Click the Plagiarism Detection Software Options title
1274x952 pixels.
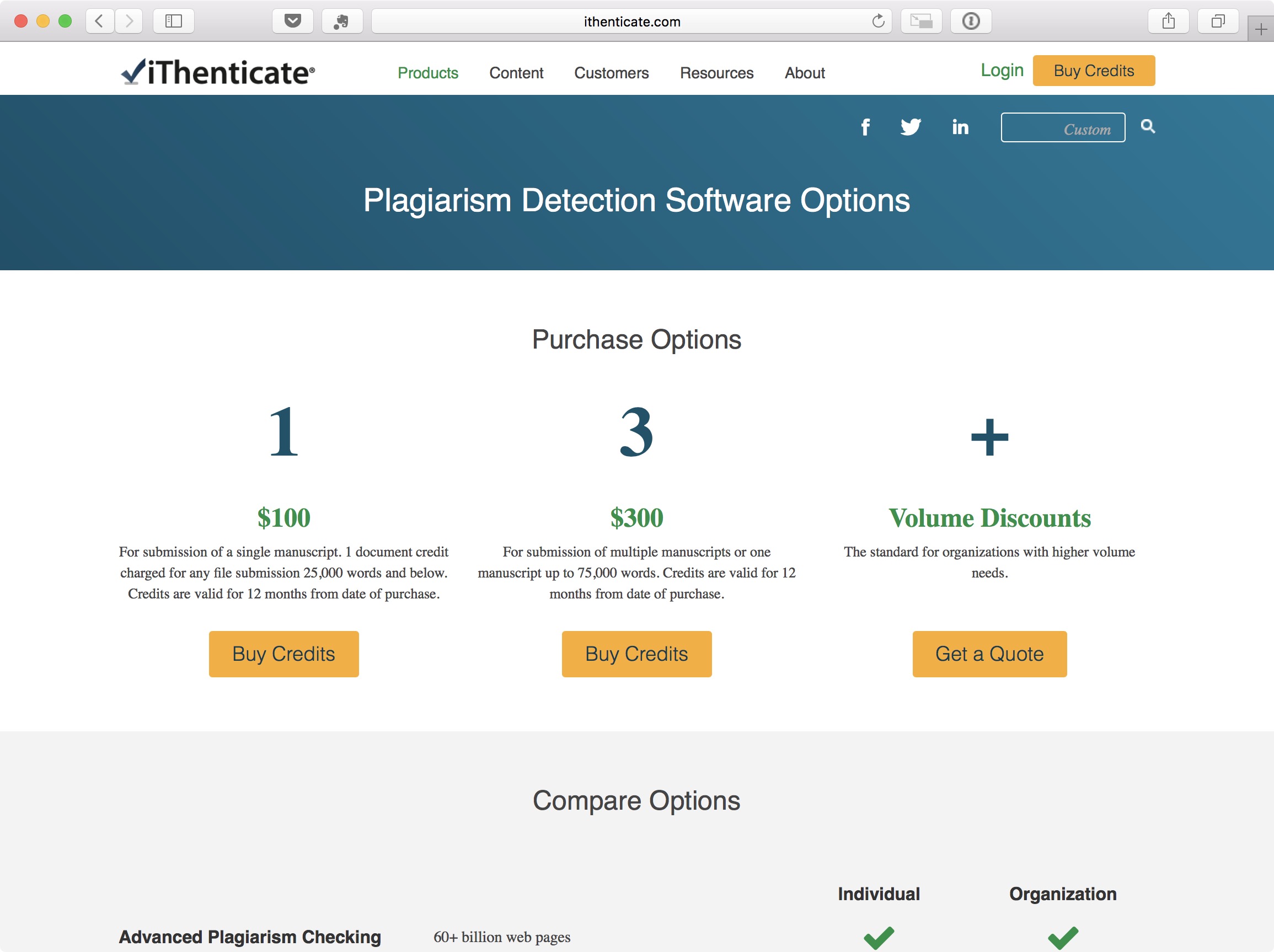coord(636,200)
